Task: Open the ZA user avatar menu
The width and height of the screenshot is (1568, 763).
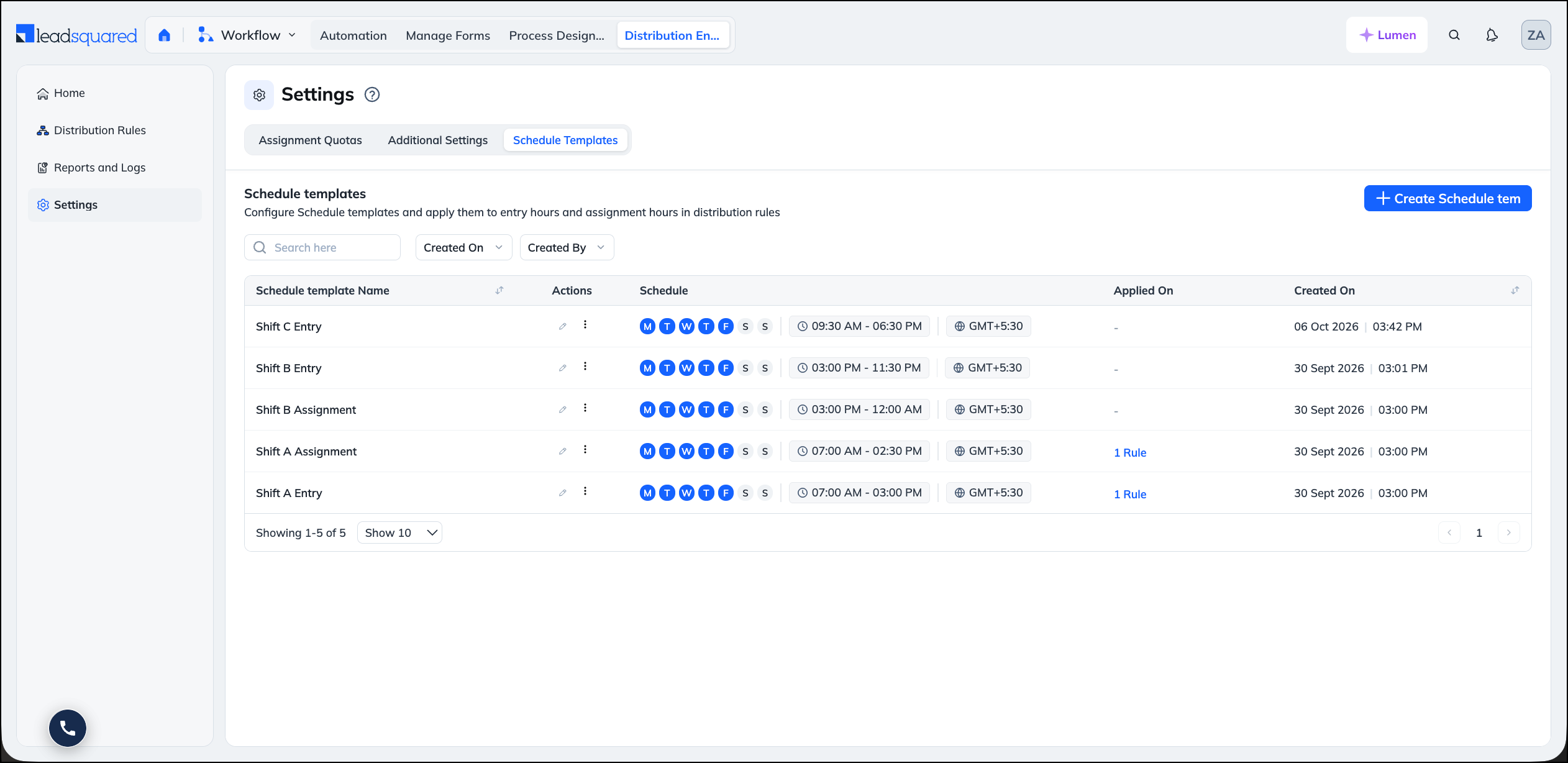Action: pyautogui.click(x=1536, y=35)
